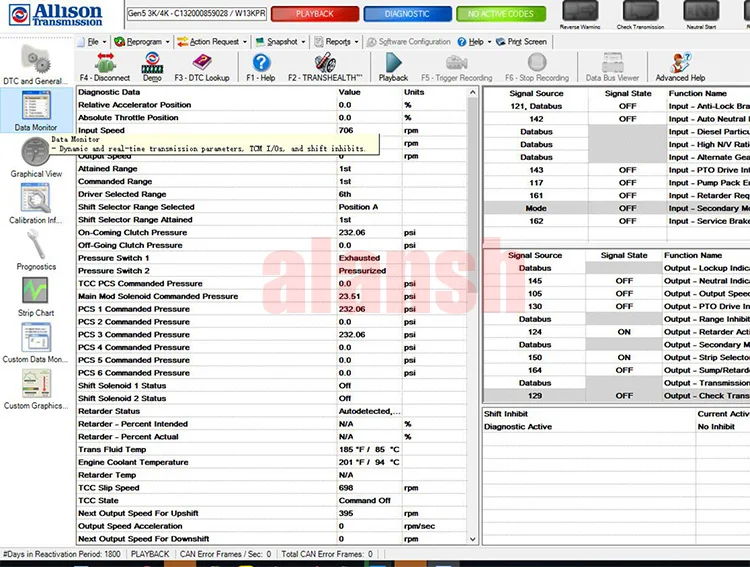Expand the File menu dropdown arrow
Viewport: 750px width, 567px height.
[x=104, y=42]
